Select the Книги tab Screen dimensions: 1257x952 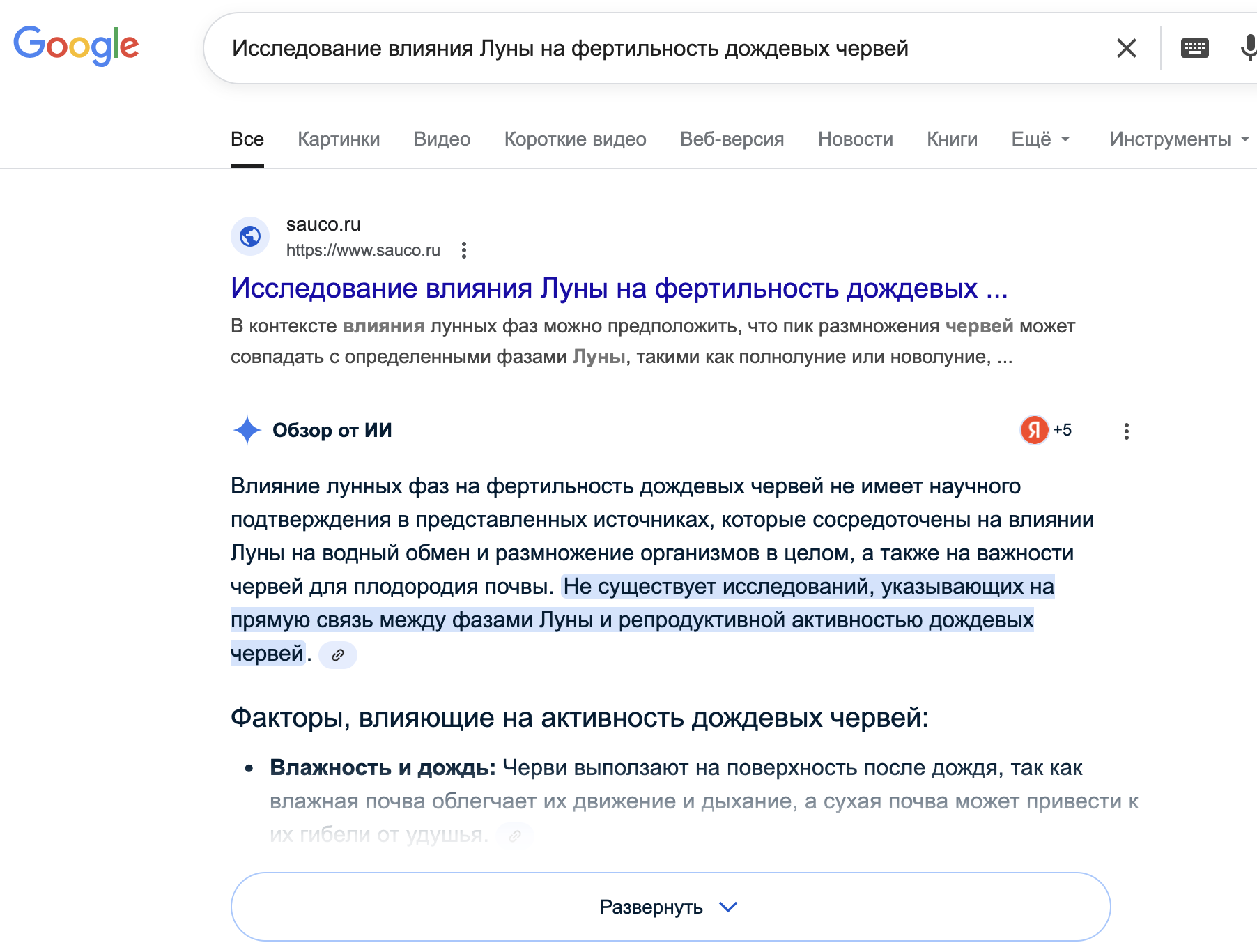point(952,139)
